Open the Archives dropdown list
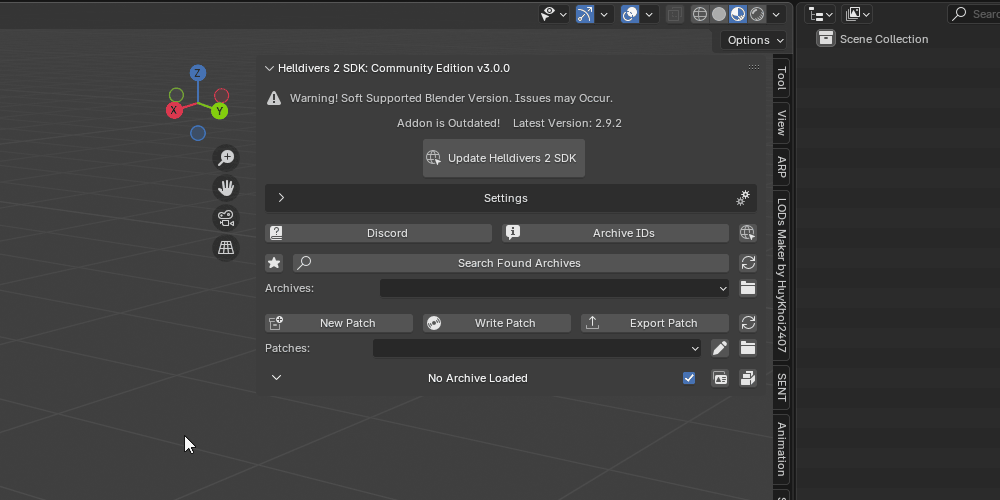The width and height of the screenshot is (1000, 500). [555, 288]
